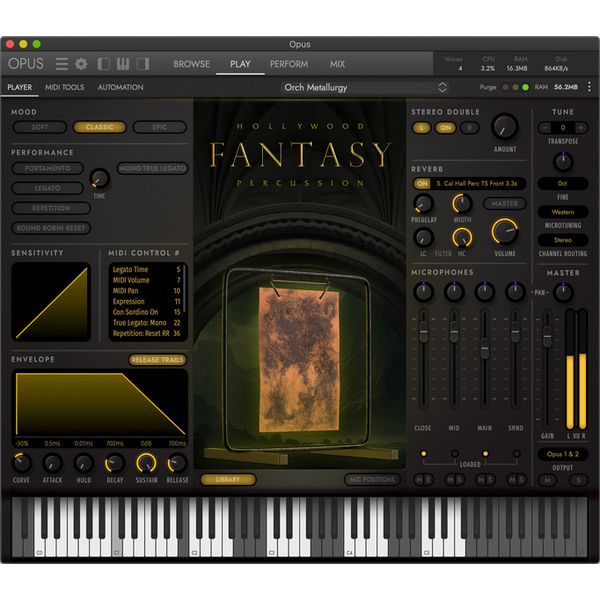Increase transpose with plus stepper
The height and width of the screenshot is (600, 600).
coord(581,128)
